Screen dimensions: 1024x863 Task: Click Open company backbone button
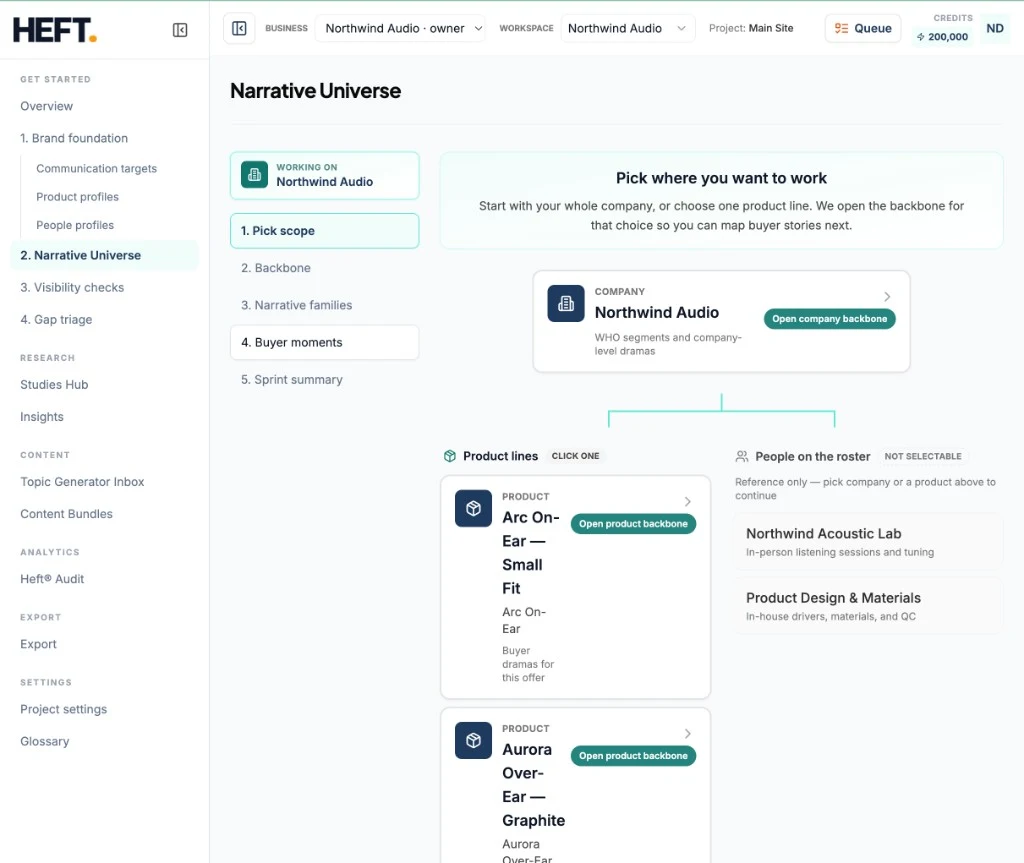tap(829, 319)
